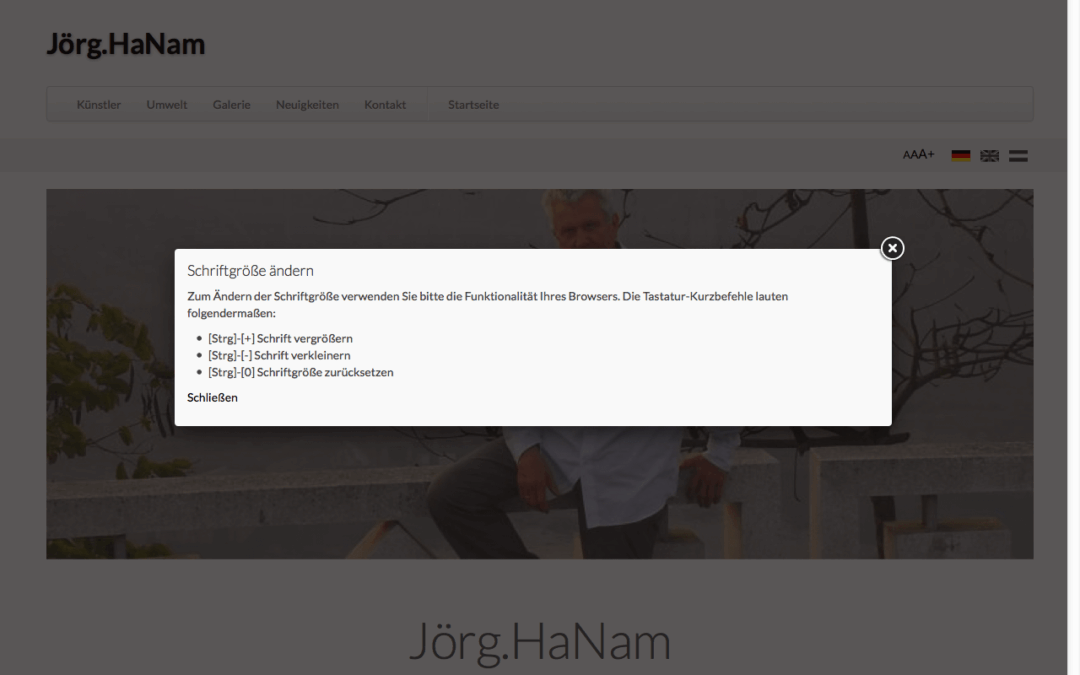Click the Schriftgröße ändern dialog heading

pyautogui.click(x=250, y=271)
